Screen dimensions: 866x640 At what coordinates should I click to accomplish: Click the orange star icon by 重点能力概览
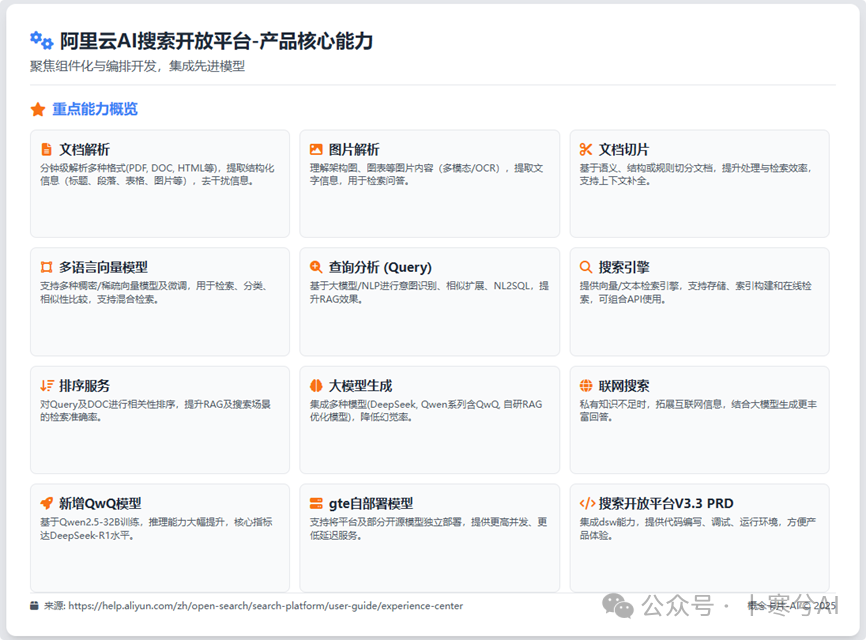[38, 109]
